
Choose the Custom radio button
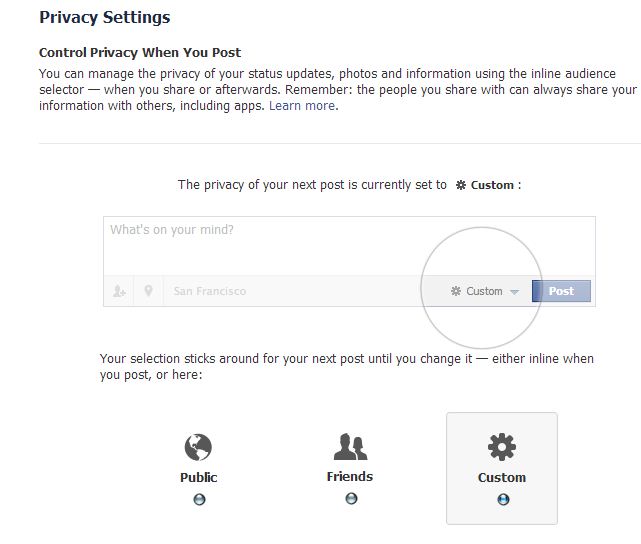tap(503, 500)
